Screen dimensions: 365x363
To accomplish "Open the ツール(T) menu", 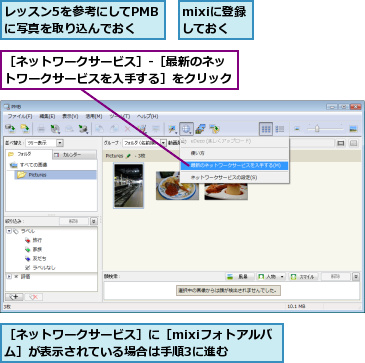I will [x=119, y=116].
